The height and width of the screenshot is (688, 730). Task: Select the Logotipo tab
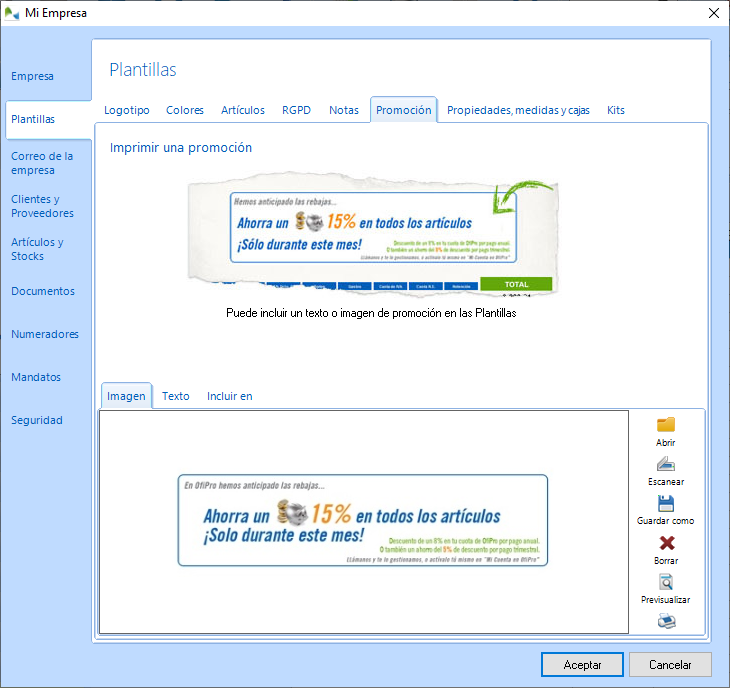pyautogui.click(x=127, y=110)
